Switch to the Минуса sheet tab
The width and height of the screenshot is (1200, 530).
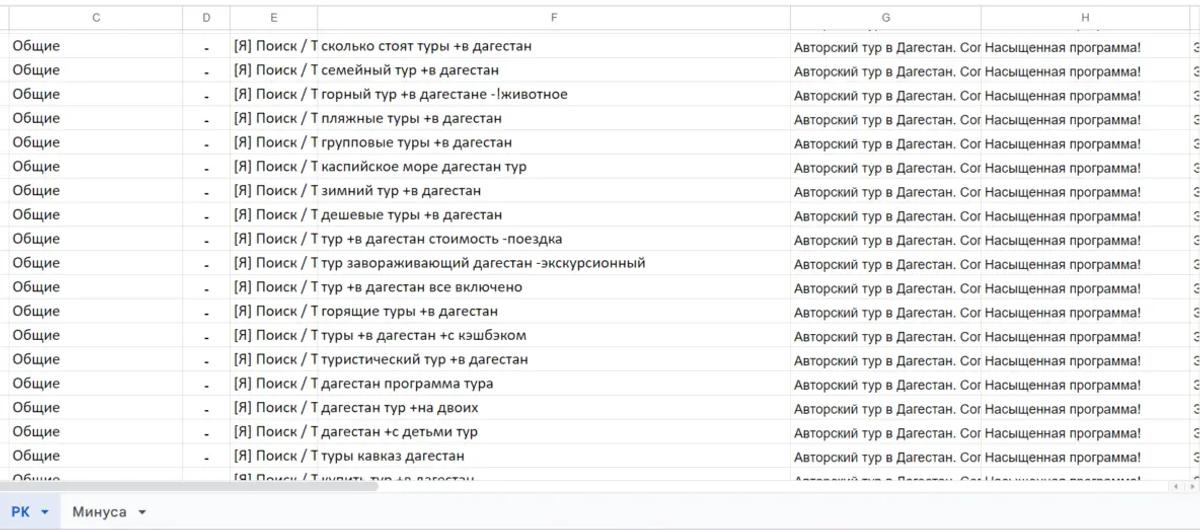click(x=99, y=512)
